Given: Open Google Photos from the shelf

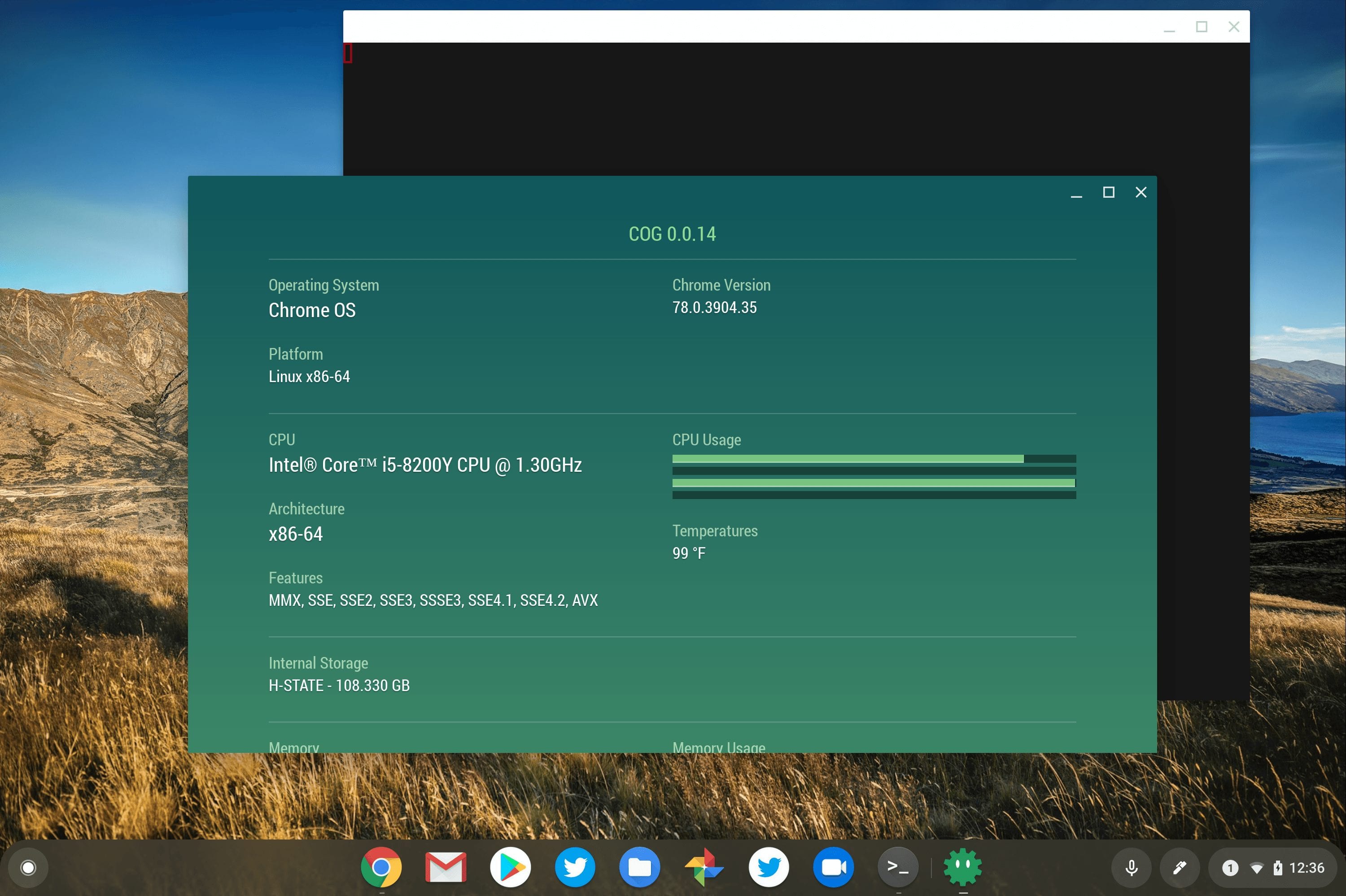Looking at the screenshot, I should [x=704, y=867].
